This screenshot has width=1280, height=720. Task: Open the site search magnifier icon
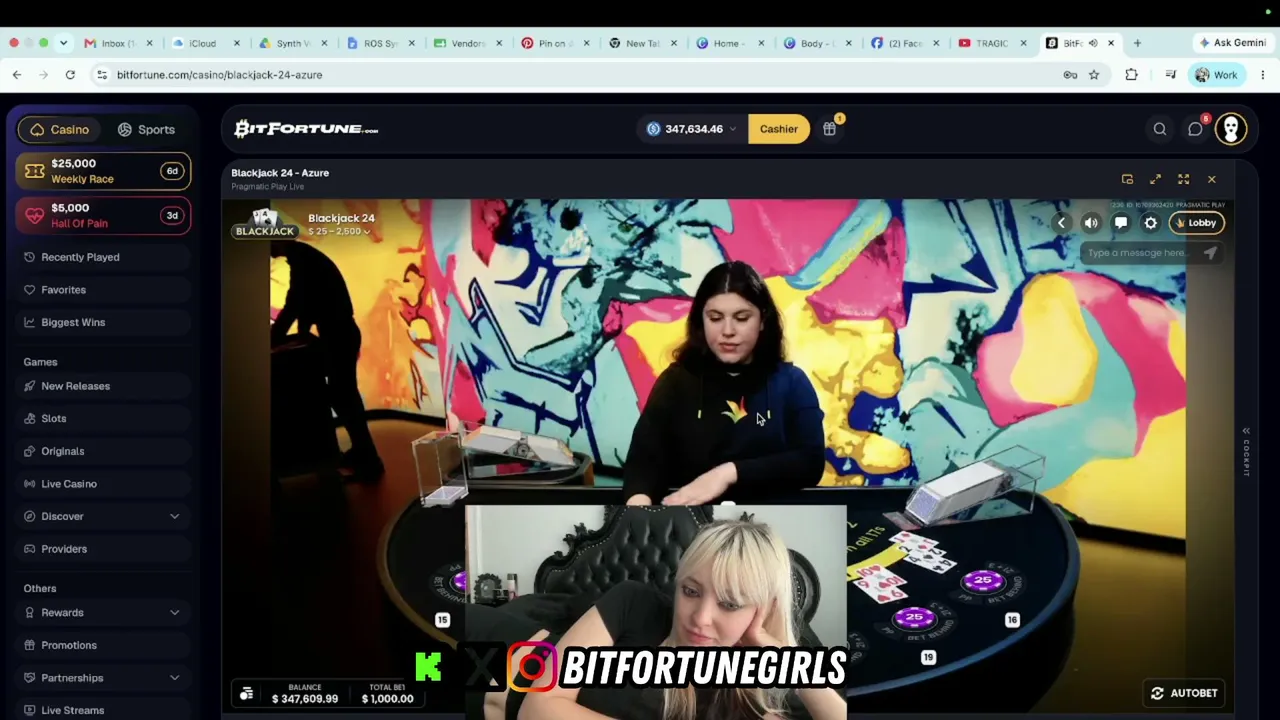(x=1160, y=129)
